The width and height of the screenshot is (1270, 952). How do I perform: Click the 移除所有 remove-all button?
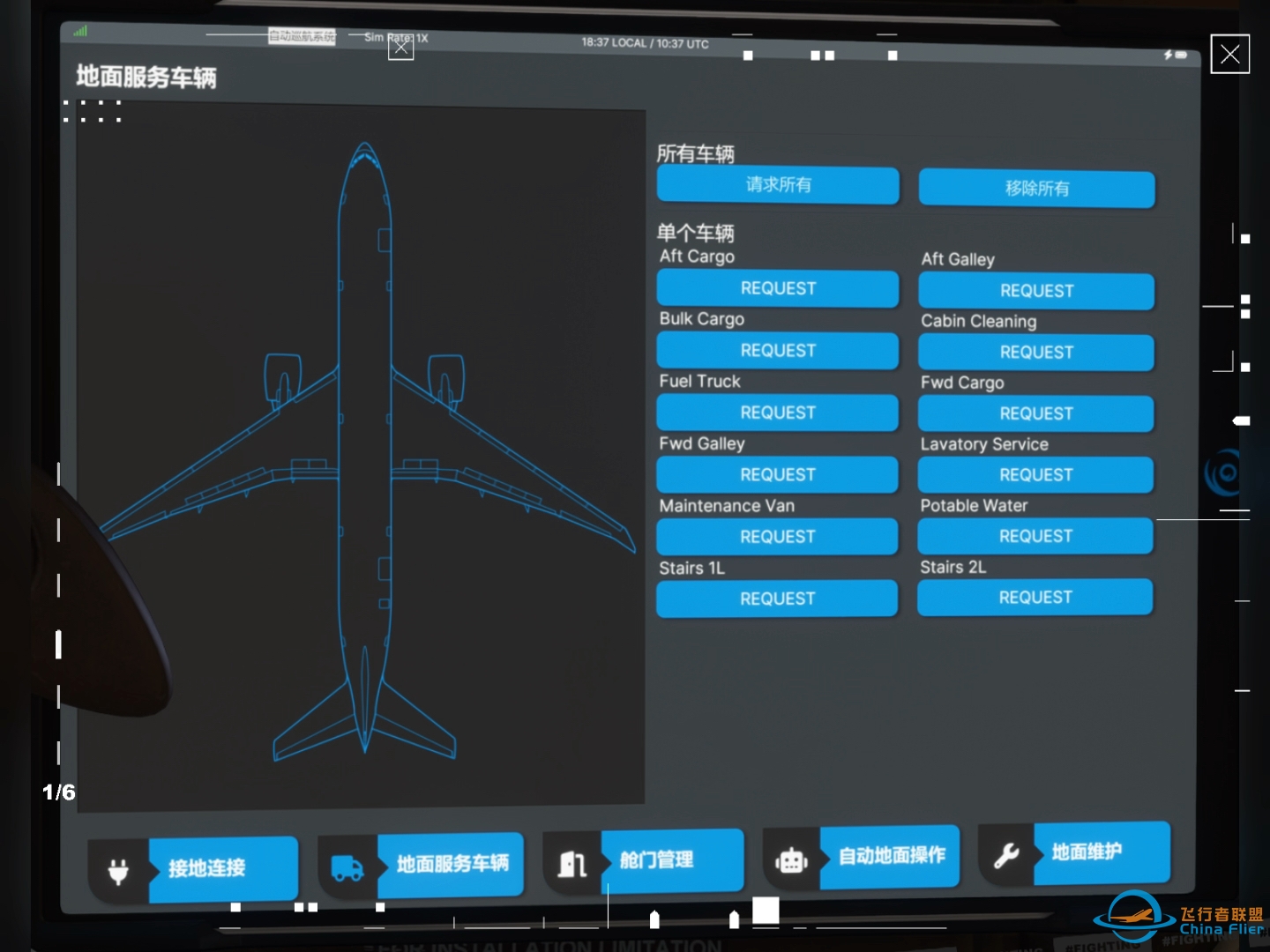[x=1037, y=189]
